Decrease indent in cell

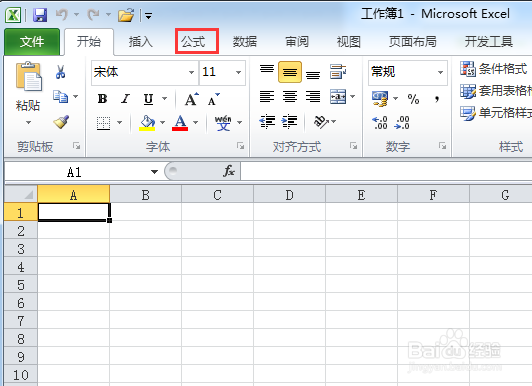pos(267,121)
